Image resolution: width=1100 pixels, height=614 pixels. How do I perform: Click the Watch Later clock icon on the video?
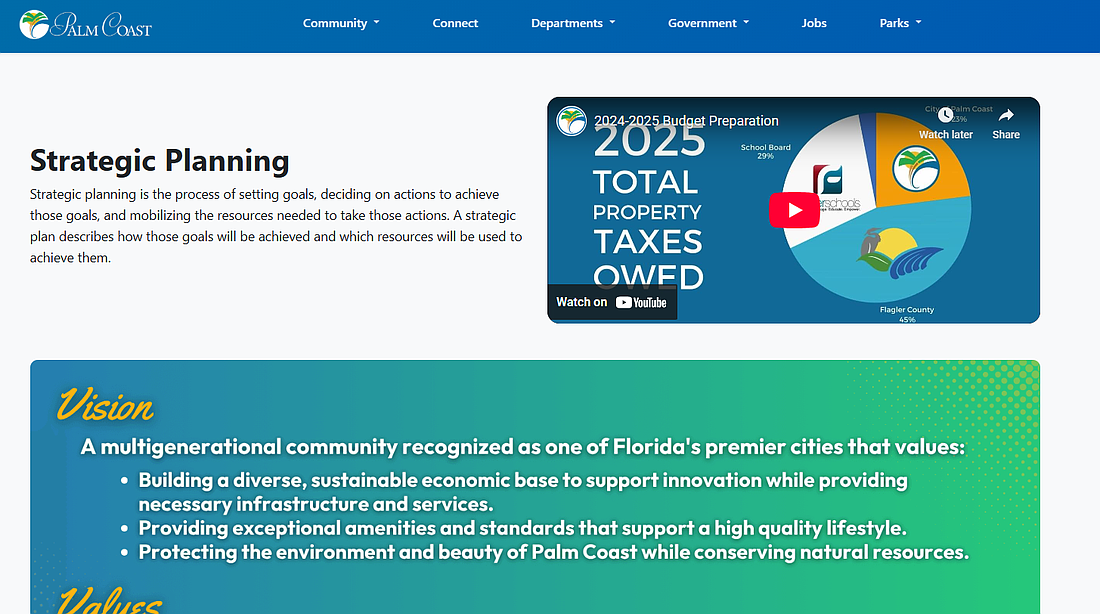[x=945, y=114]
